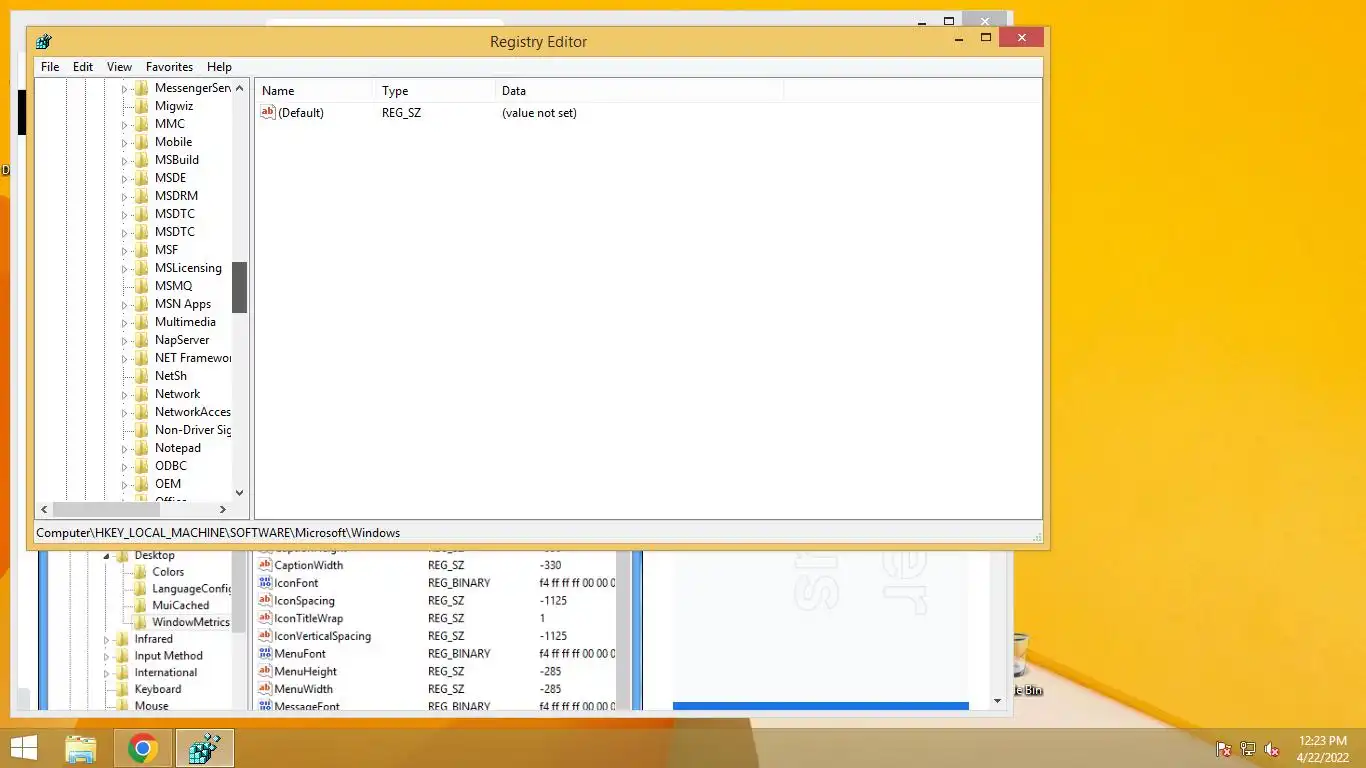1366x768 pixels.
Task: Expand the MessengerService key
Action: (126, 89)
